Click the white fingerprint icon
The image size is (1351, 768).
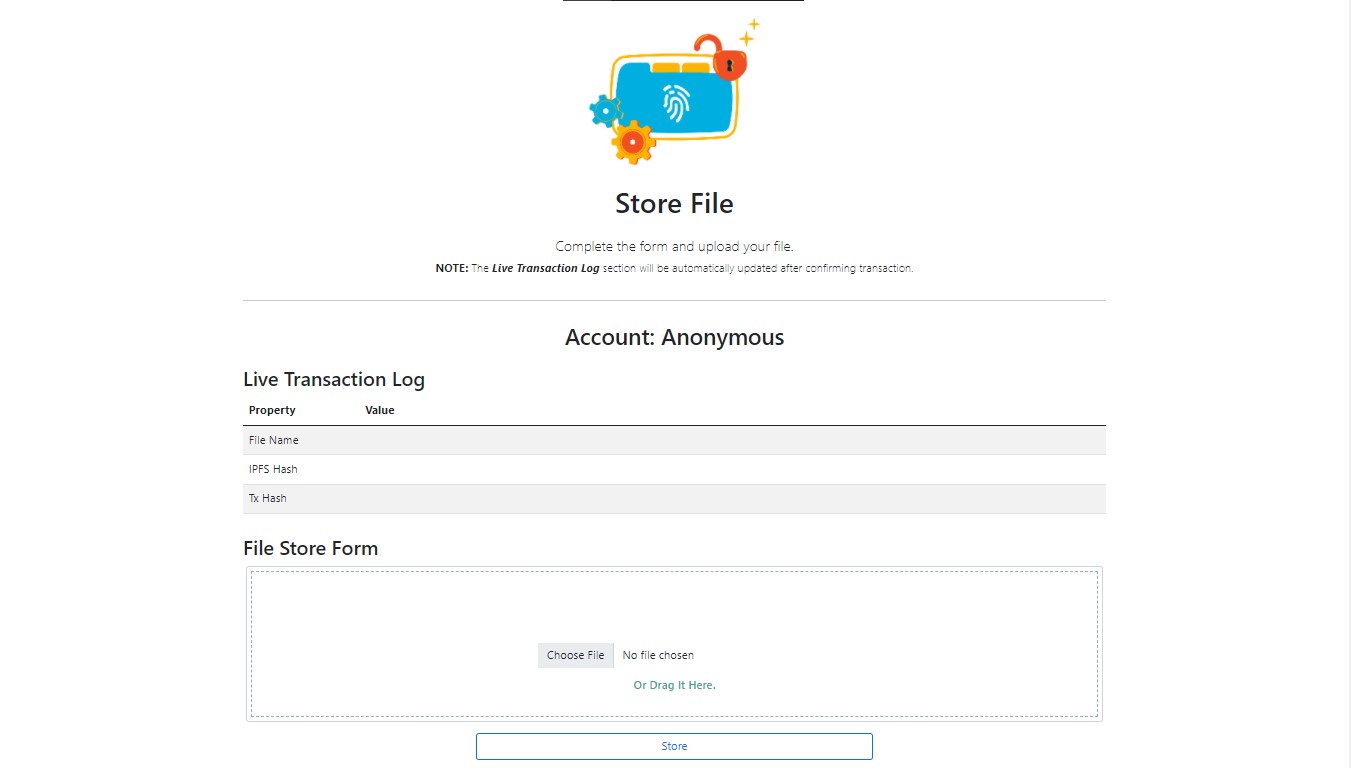coord(675,103)
